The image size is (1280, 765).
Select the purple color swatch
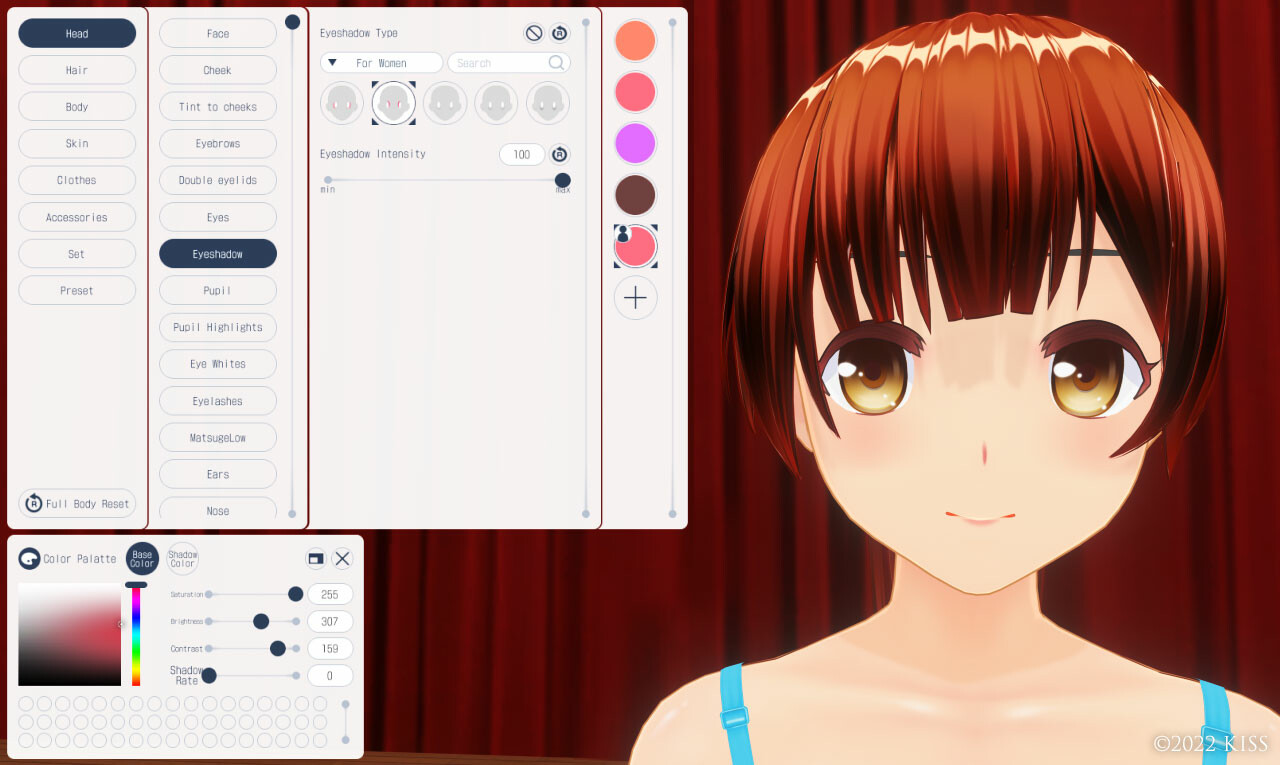pyautogui.click(x=635, y=143)
